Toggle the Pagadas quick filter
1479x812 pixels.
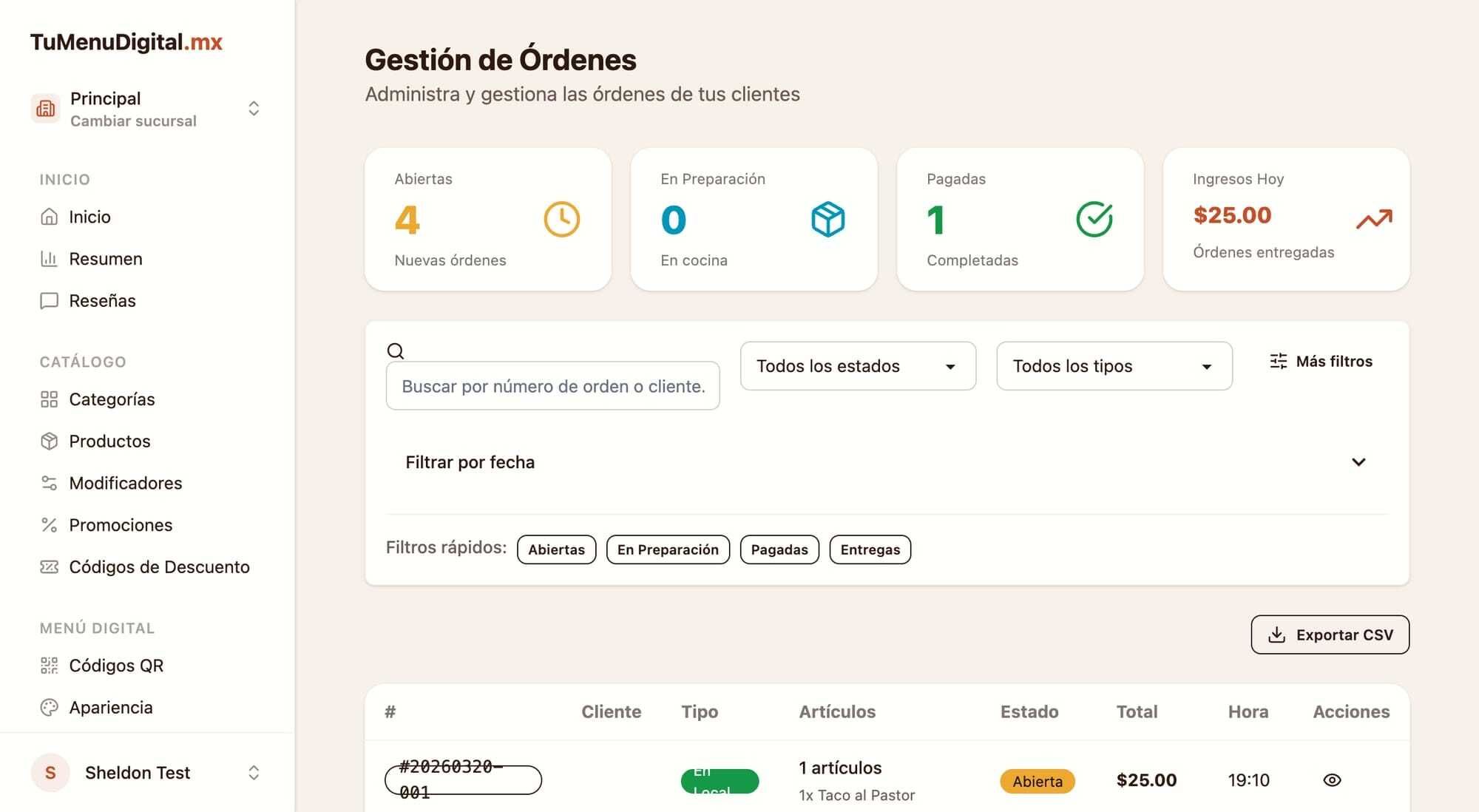click(x=779, y=549)
